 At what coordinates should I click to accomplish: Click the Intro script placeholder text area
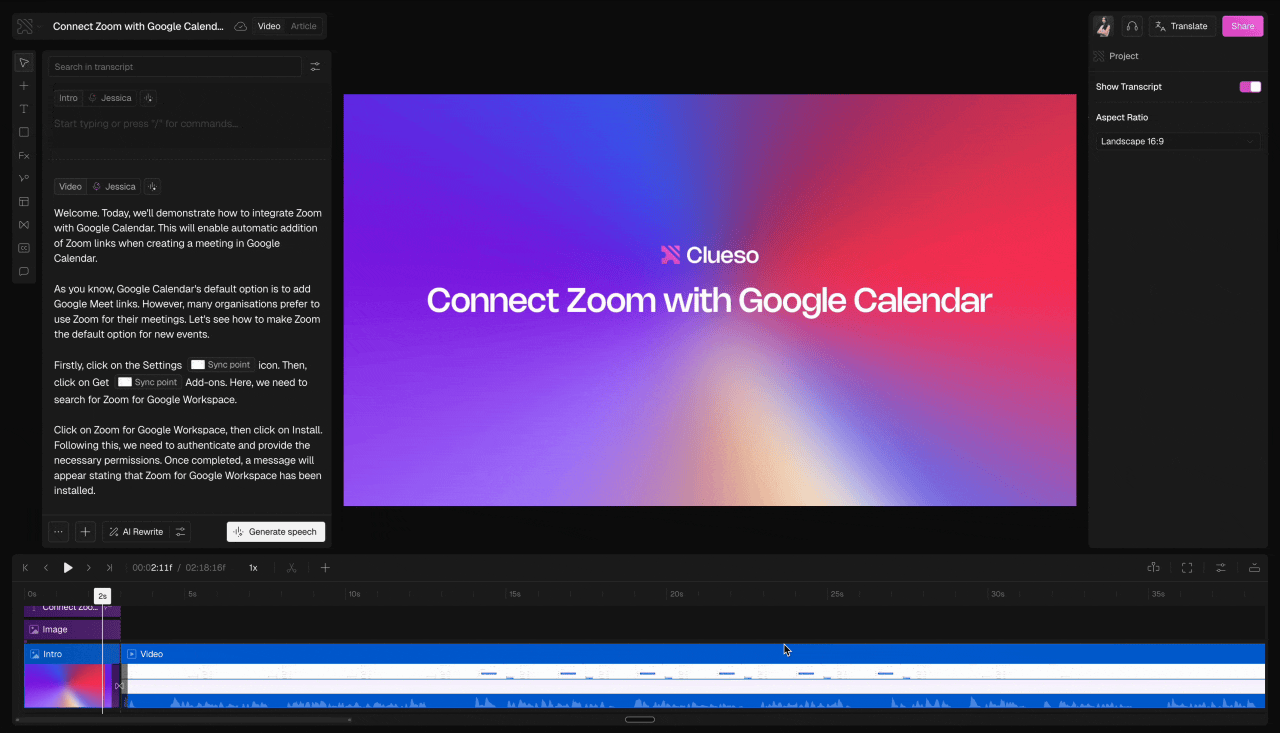point(146,124)
